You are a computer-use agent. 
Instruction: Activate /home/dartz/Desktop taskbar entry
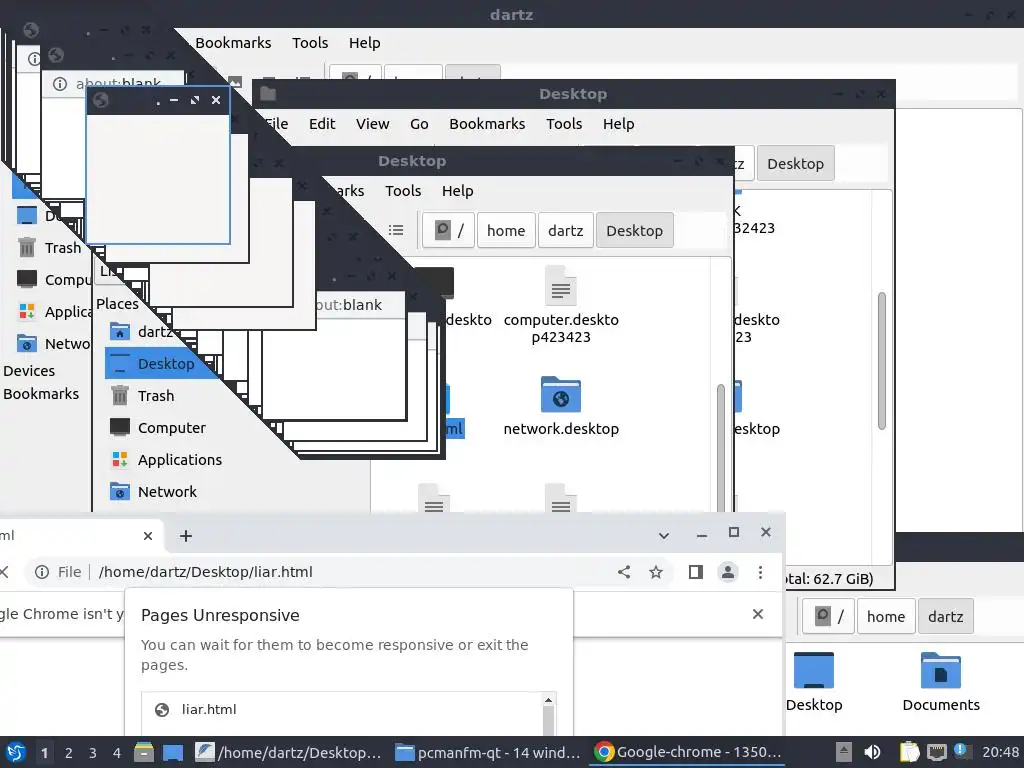[289, 752]
